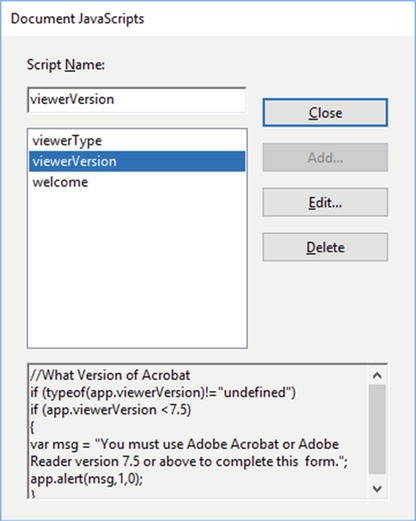This screenshot has width=416, height=521.
Task: Click the Close button
Action: click(325, 113)
